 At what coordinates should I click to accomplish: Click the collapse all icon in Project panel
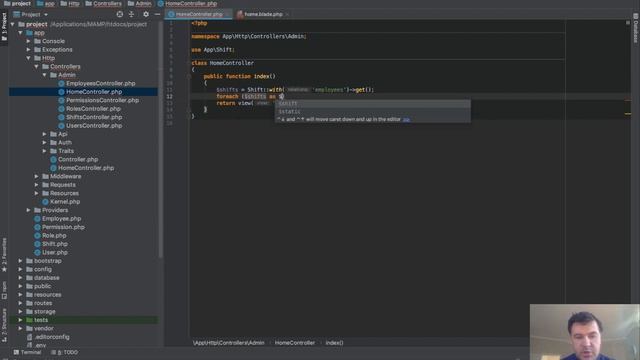point(131,14)
